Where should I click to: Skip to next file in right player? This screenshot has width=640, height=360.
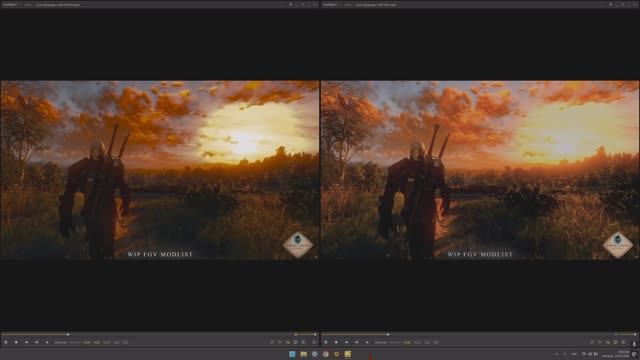click(x=357, y=342)
